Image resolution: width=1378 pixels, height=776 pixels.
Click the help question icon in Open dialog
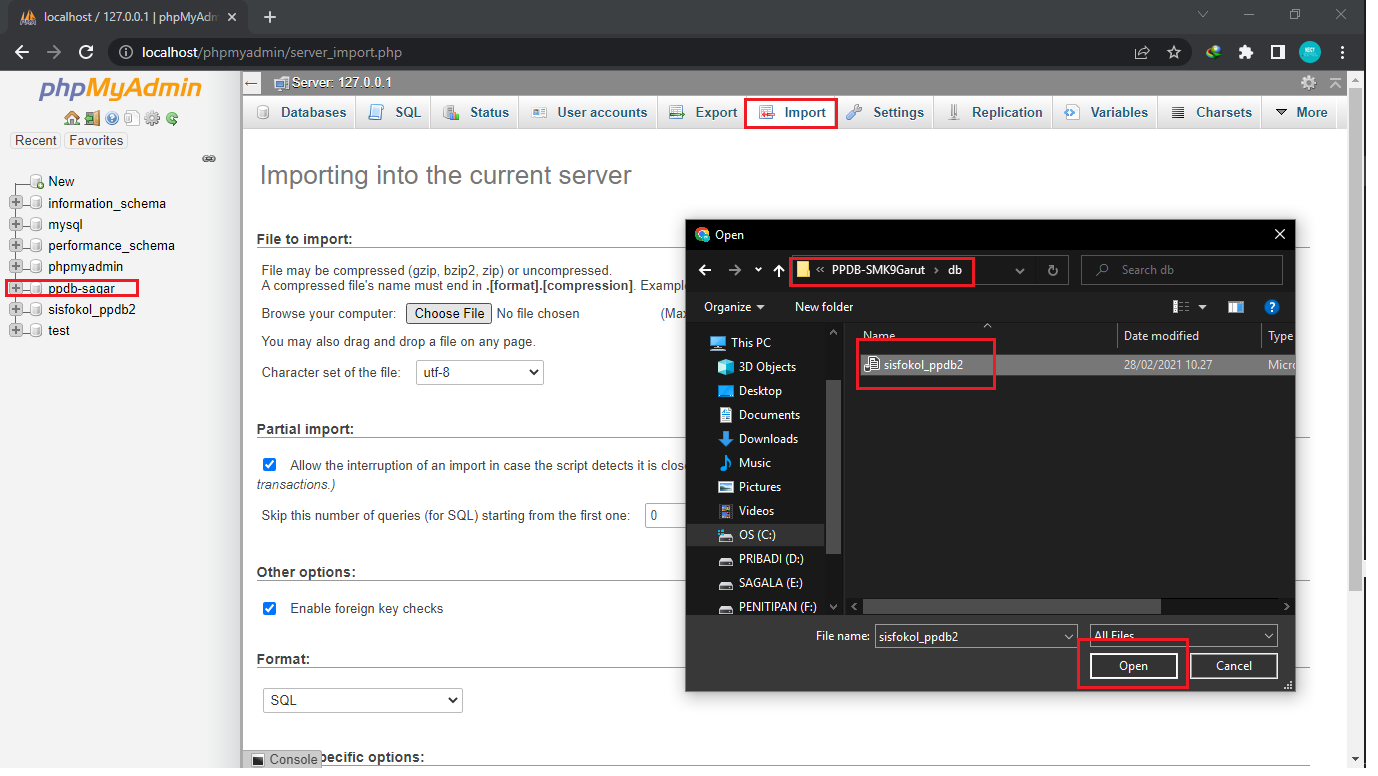1272,307
